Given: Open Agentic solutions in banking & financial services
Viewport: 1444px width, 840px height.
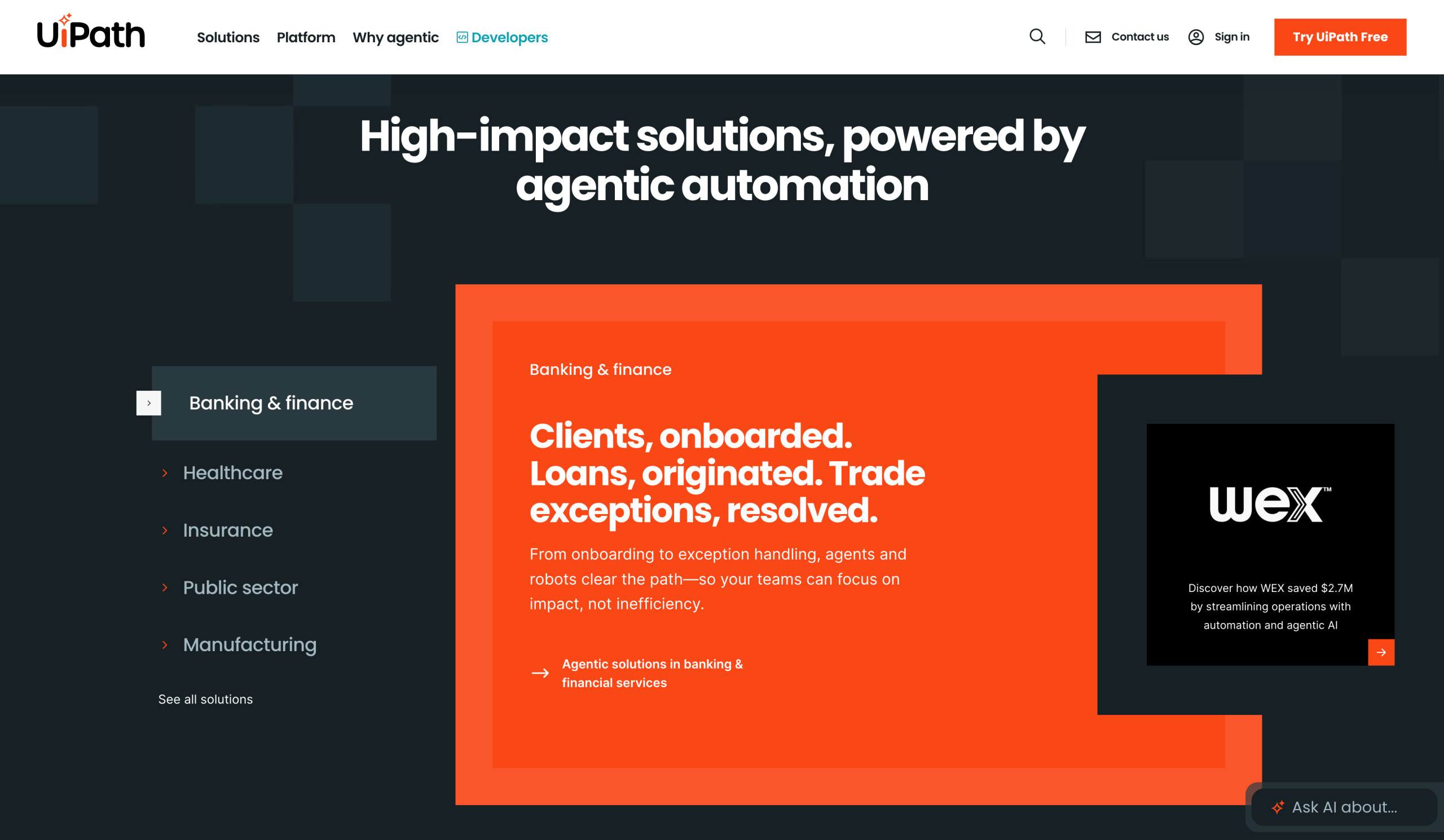Looking at the screenshot, I should (x=651, y=673).
